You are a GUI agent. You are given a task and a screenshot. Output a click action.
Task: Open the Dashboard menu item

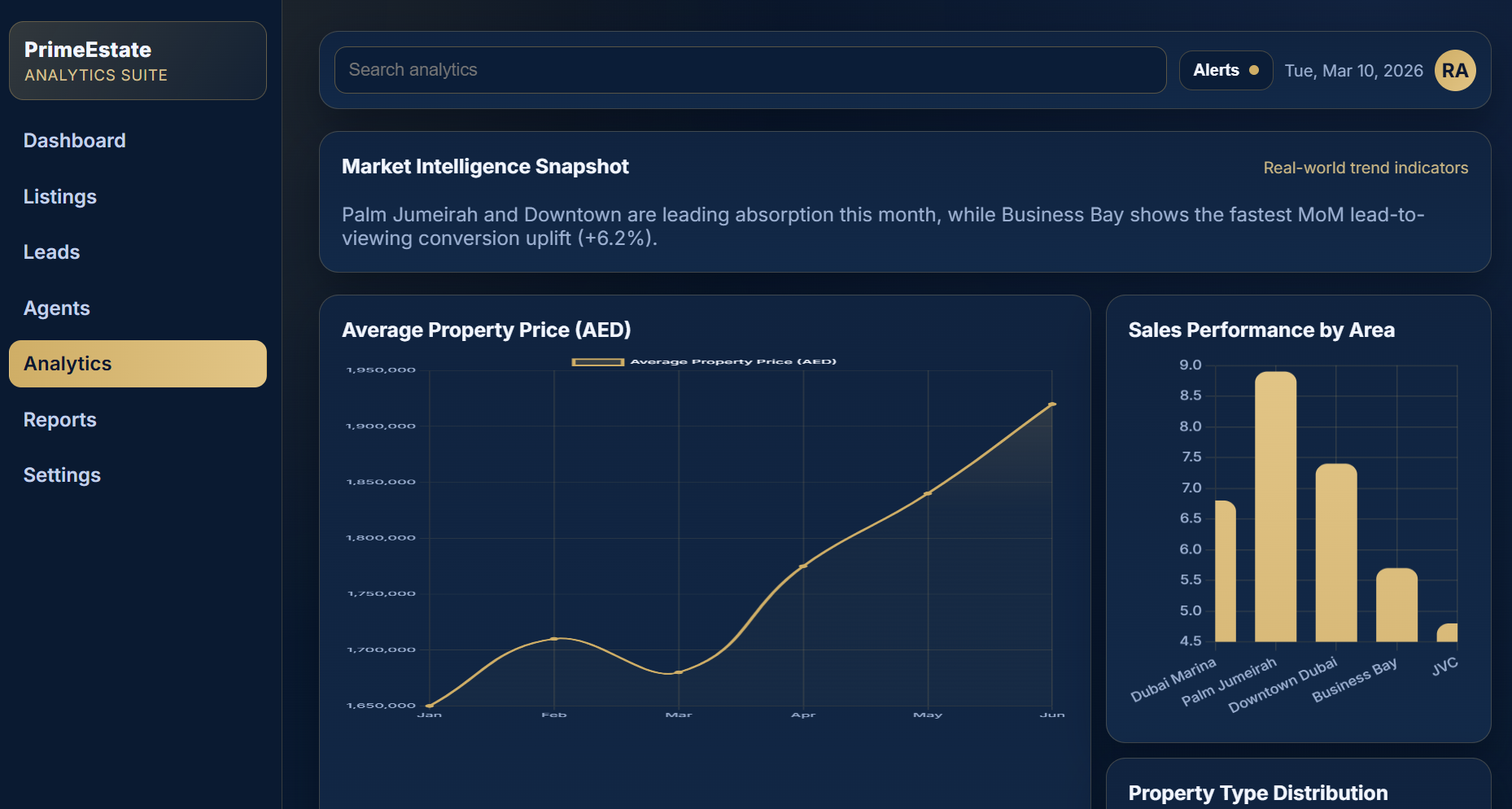tap(74, 140)
